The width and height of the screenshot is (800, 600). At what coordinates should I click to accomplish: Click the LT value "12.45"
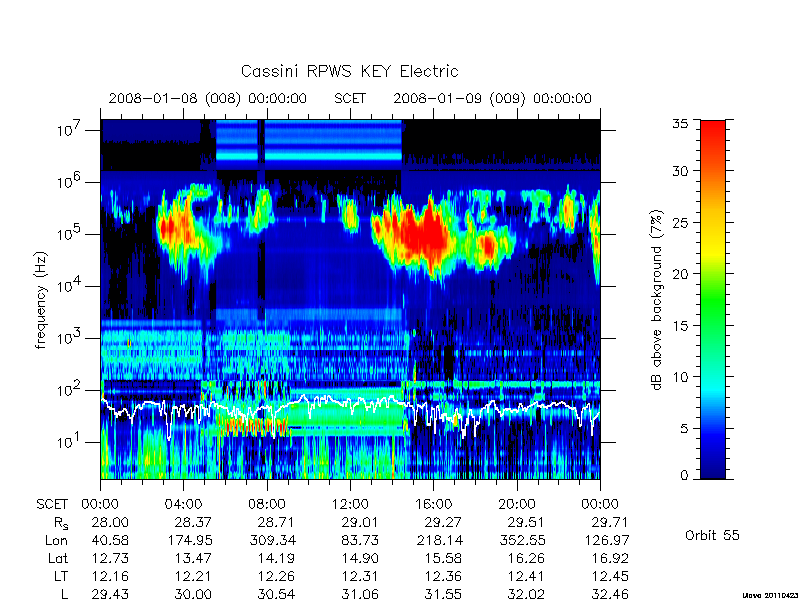(x=610, y=576)
